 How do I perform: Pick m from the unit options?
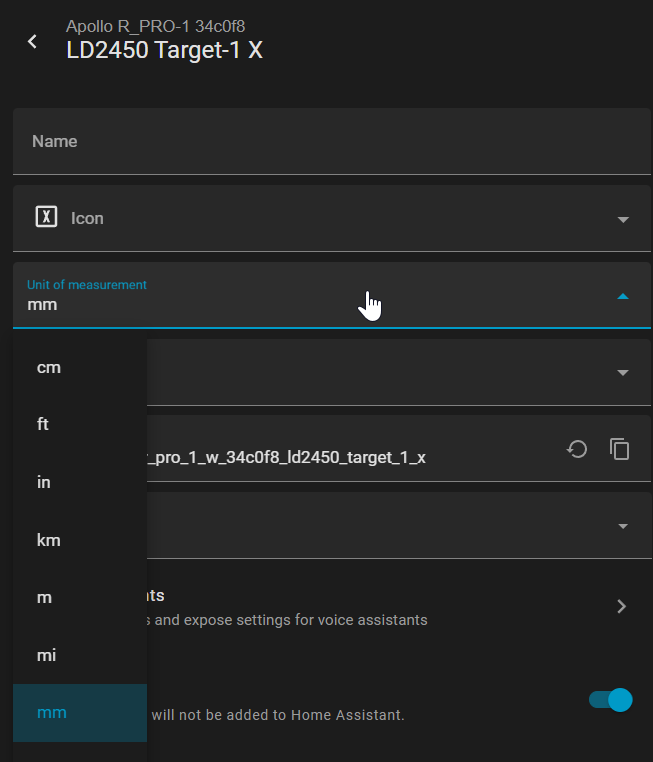click(80, 597)
